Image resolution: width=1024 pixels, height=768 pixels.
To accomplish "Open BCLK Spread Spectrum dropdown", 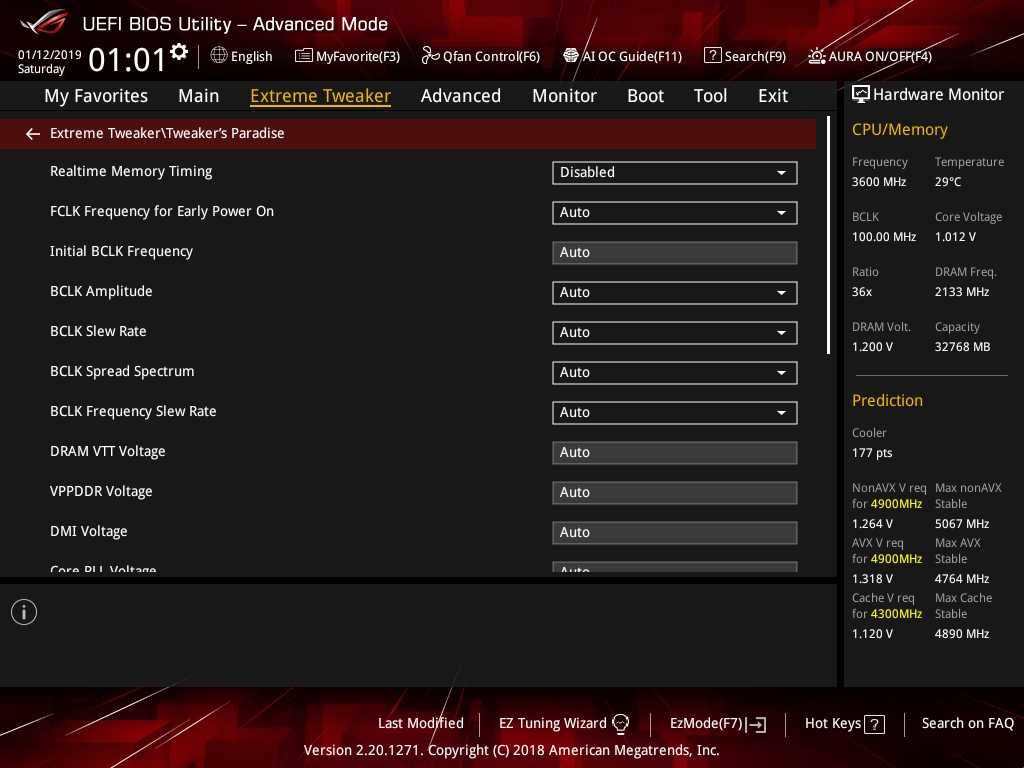I will point(674,372).
